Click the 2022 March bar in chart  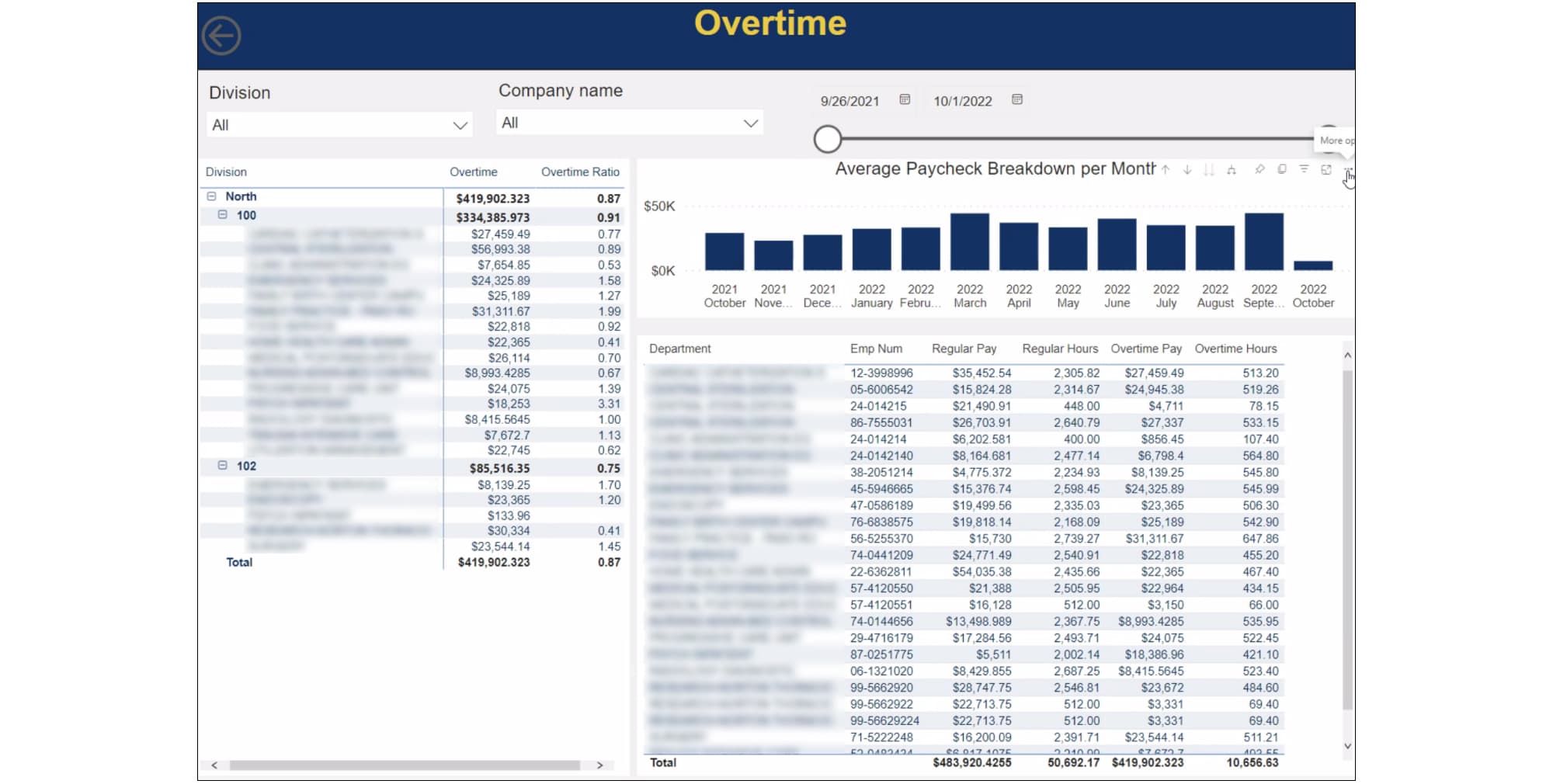[970, 241]
